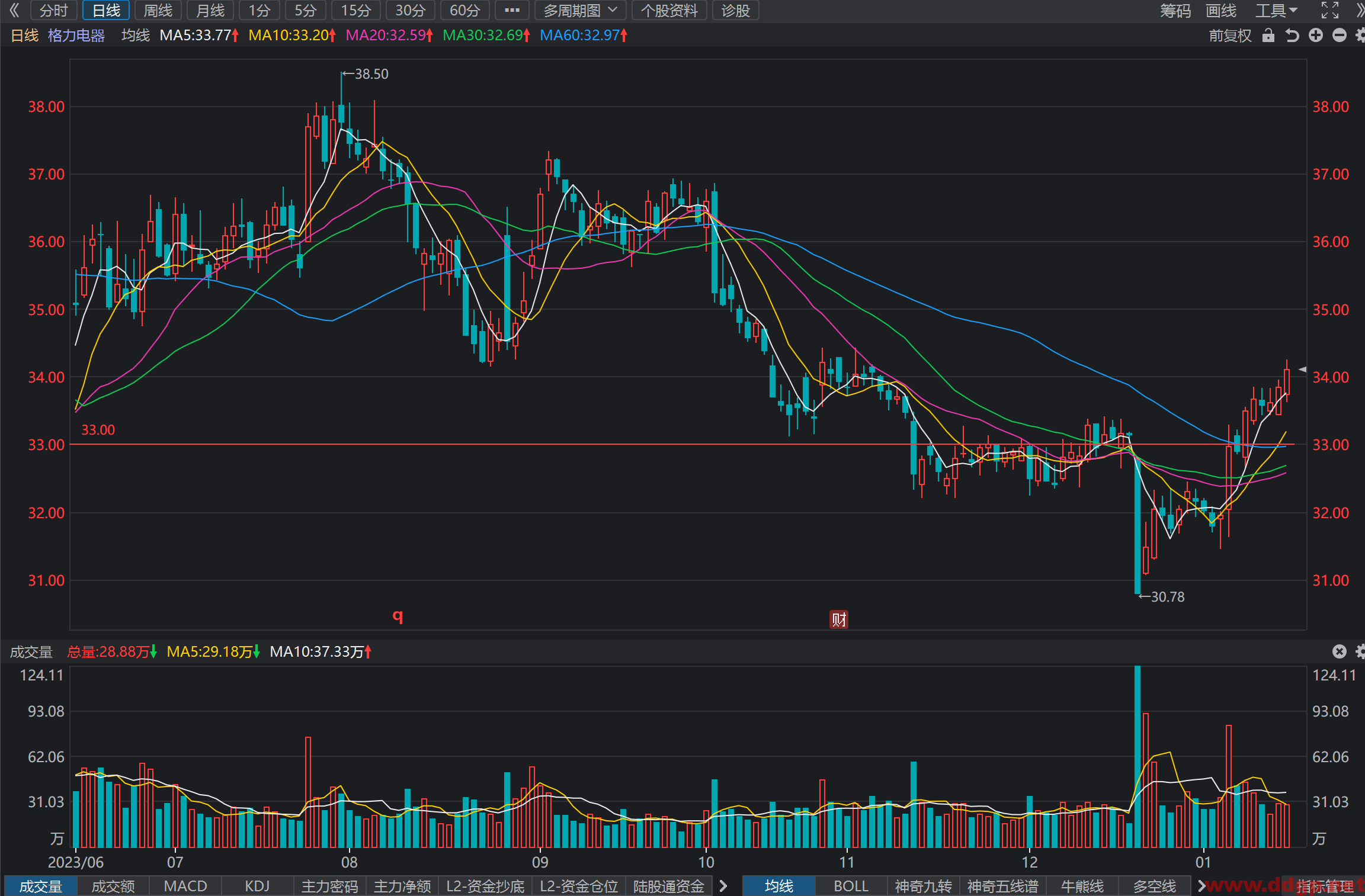Open the fullscreen expand icon
This screenshot has width=1365, height=896.
tap(1330, 11)
